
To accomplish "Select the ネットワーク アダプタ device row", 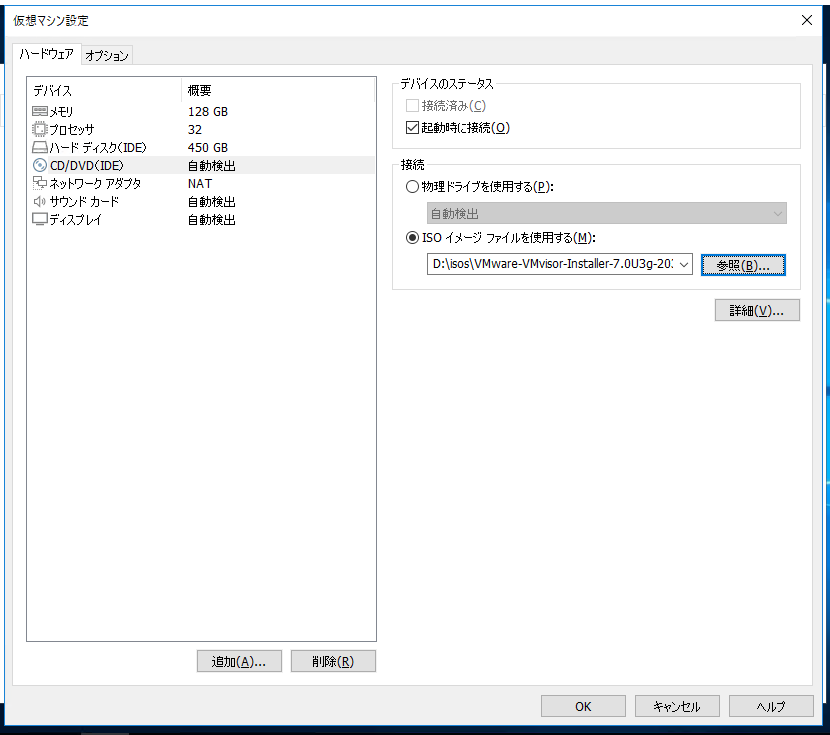I will (202, 183).
